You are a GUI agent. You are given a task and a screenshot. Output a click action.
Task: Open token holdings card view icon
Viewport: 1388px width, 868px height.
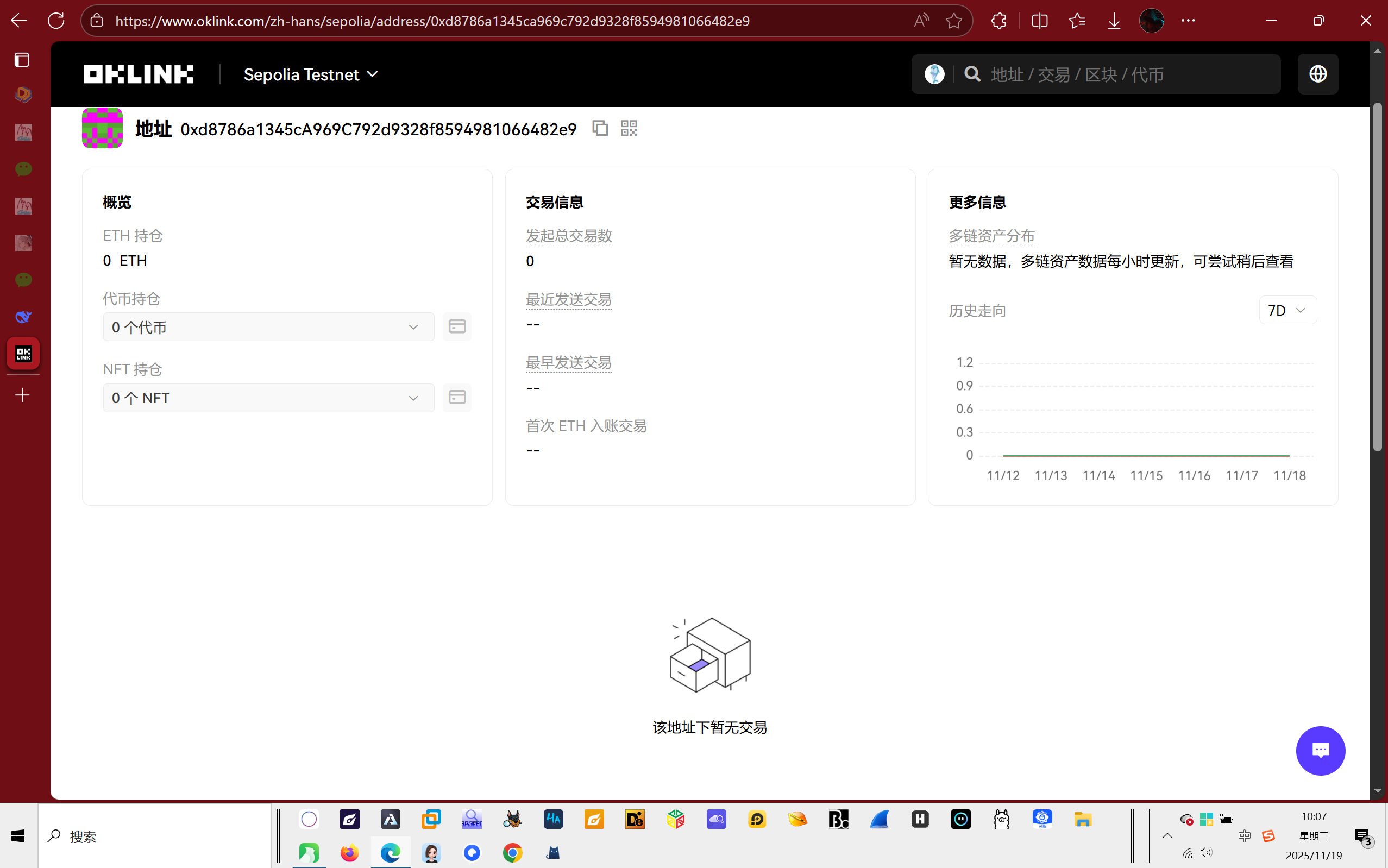[x=457, y=326]
